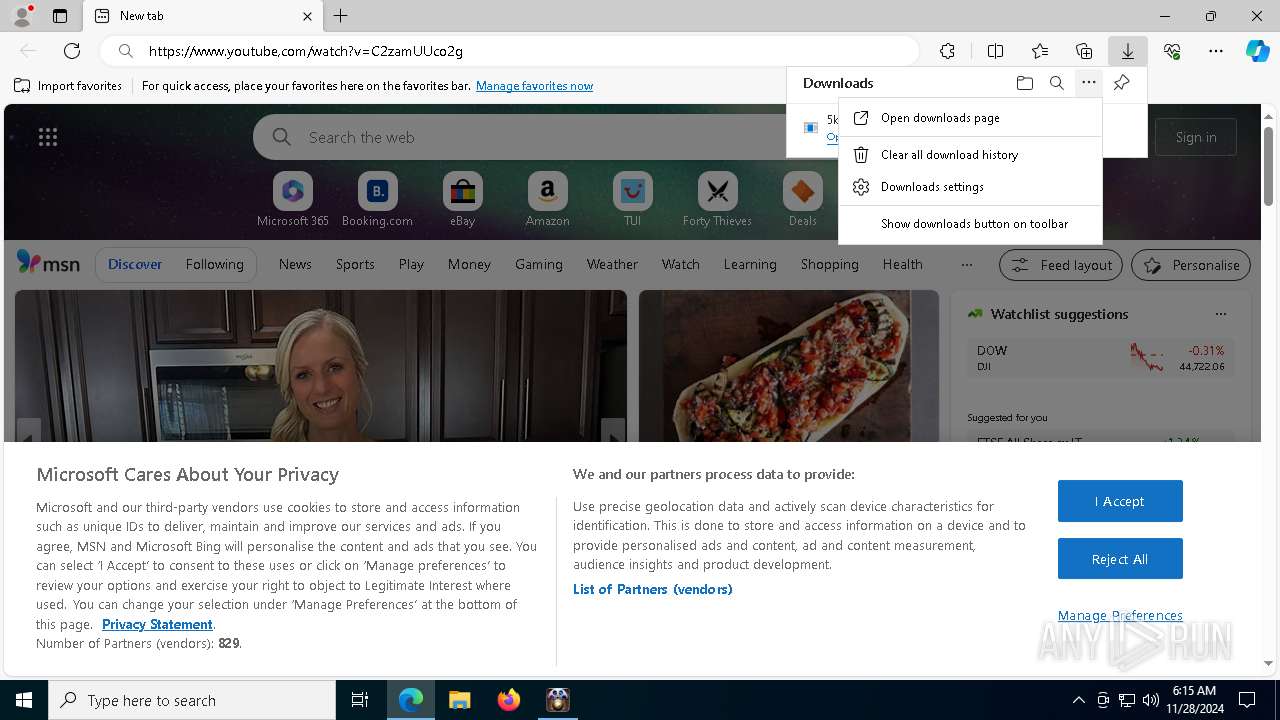1280x720 pixels.
Task: Open the Shopping category
Action: (x=829, y=264)
